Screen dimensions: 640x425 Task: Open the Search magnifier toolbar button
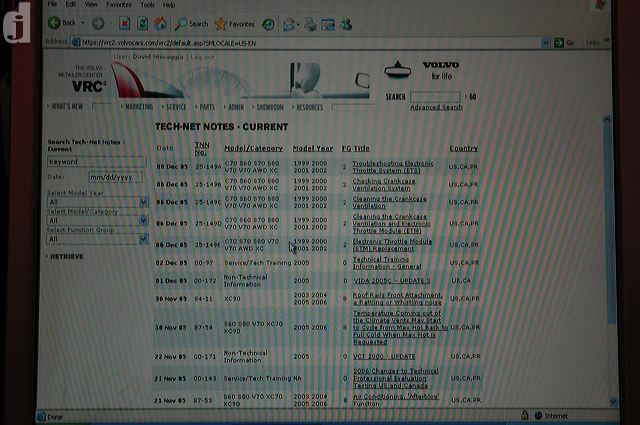(x=191, y=24)
